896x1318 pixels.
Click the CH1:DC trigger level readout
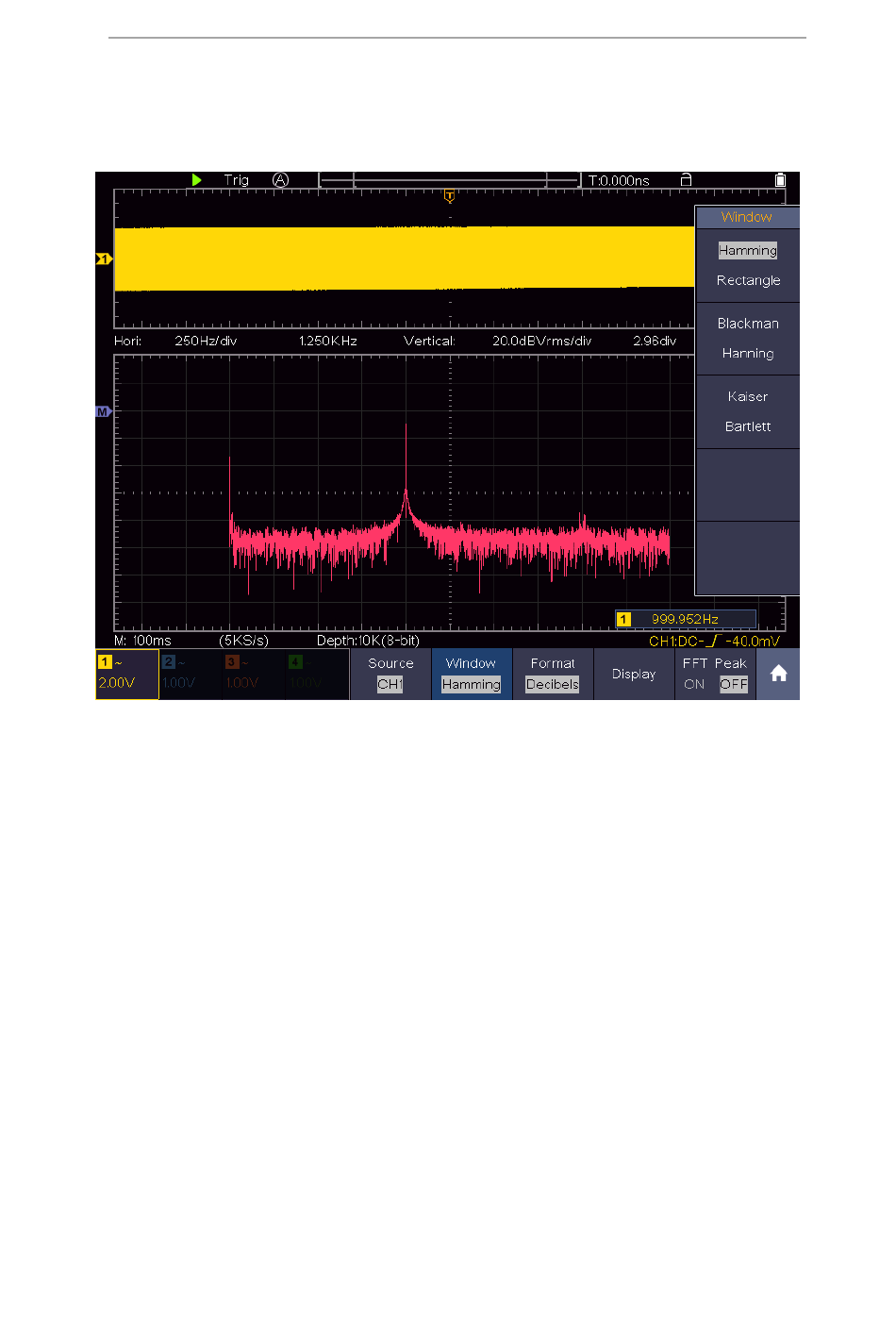coord(715,642)
